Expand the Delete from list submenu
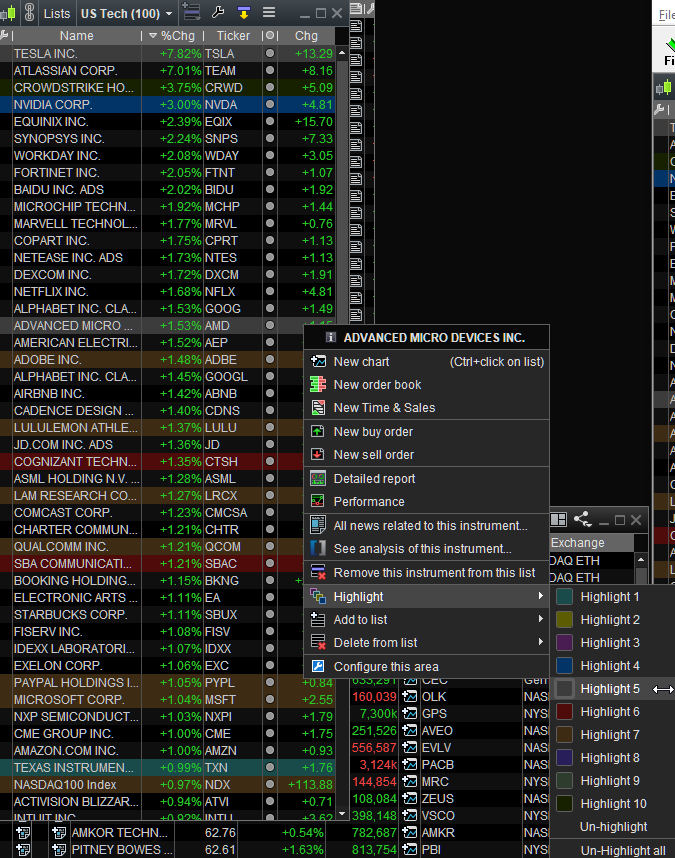Image resolution: width=675 pixels, height=858 pixels. point(427,642)
